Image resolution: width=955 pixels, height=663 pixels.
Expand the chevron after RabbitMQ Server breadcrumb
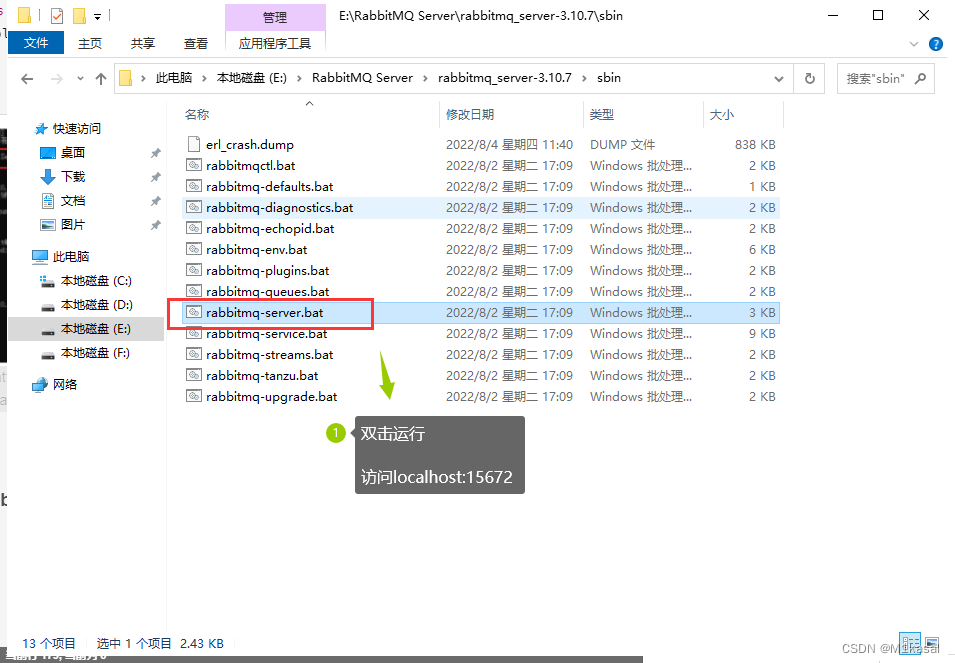(x=425, y=78)
